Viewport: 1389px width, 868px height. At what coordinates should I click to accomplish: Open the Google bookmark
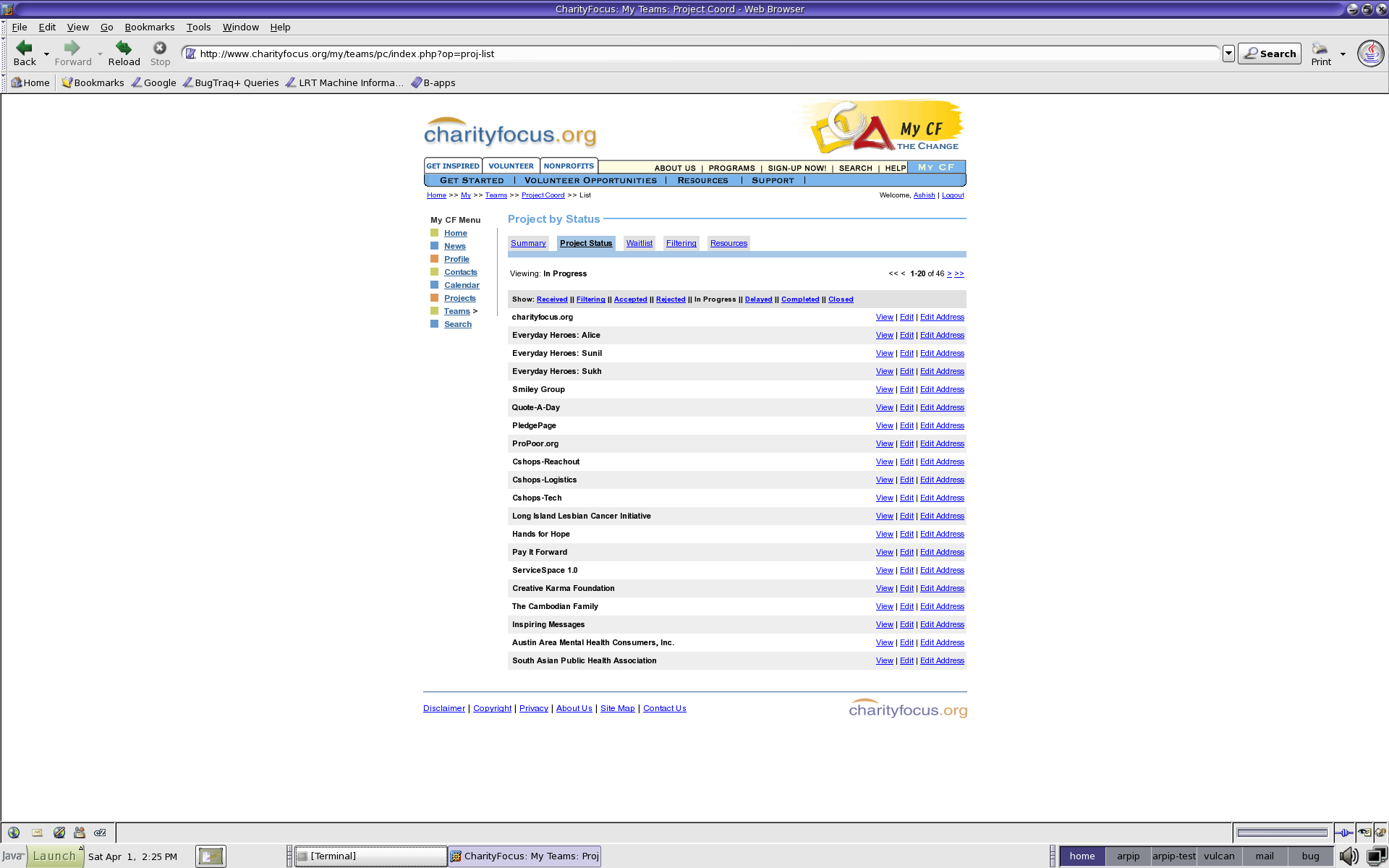(x=153, y=82)
